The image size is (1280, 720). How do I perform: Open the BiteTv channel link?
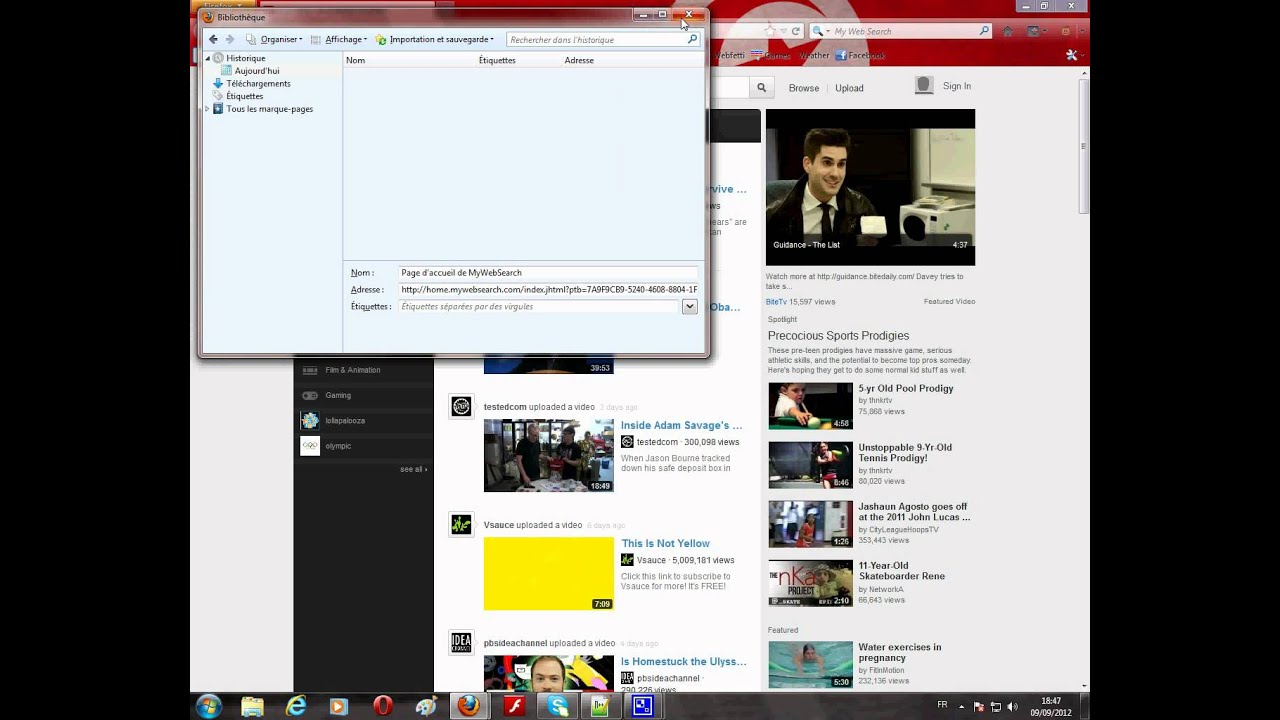point(776,301)
